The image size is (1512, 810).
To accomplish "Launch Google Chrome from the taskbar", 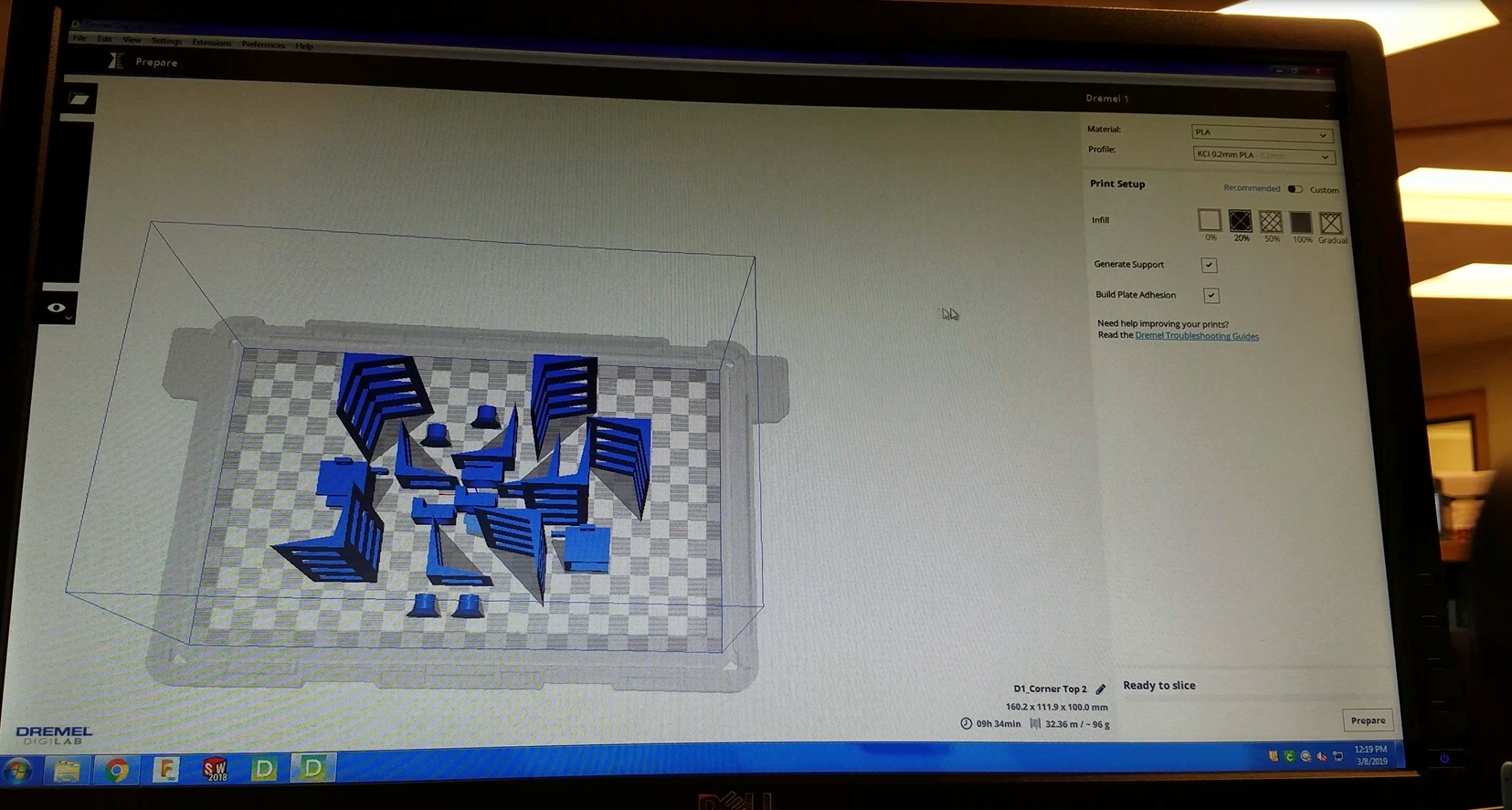I will pyautogui.click(x=116, y=771).
